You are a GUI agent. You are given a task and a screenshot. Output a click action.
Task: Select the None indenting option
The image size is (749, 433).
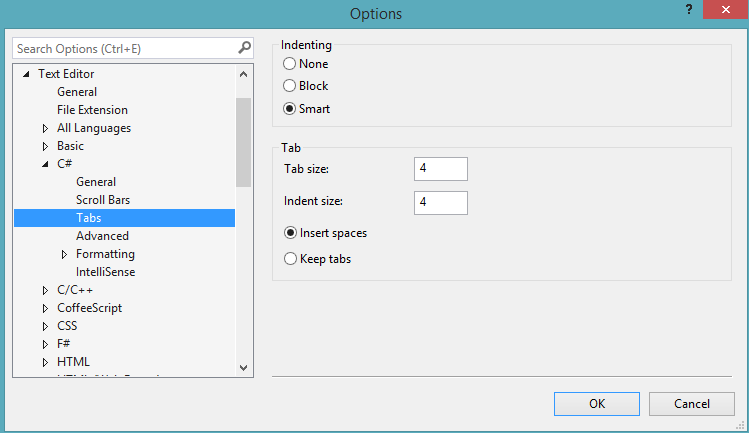290,64
